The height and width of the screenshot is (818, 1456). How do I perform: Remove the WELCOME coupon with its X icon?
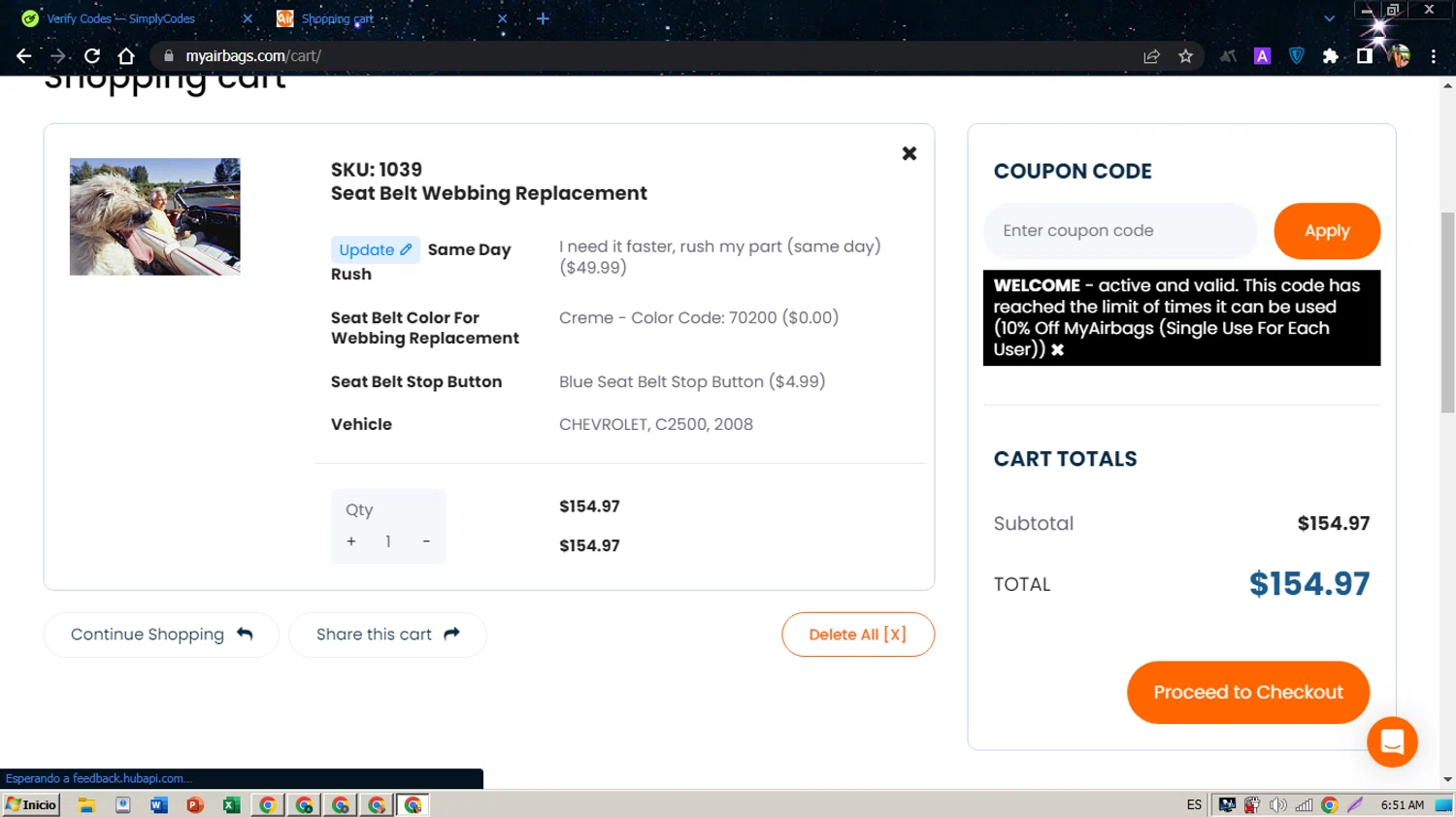1058,349
